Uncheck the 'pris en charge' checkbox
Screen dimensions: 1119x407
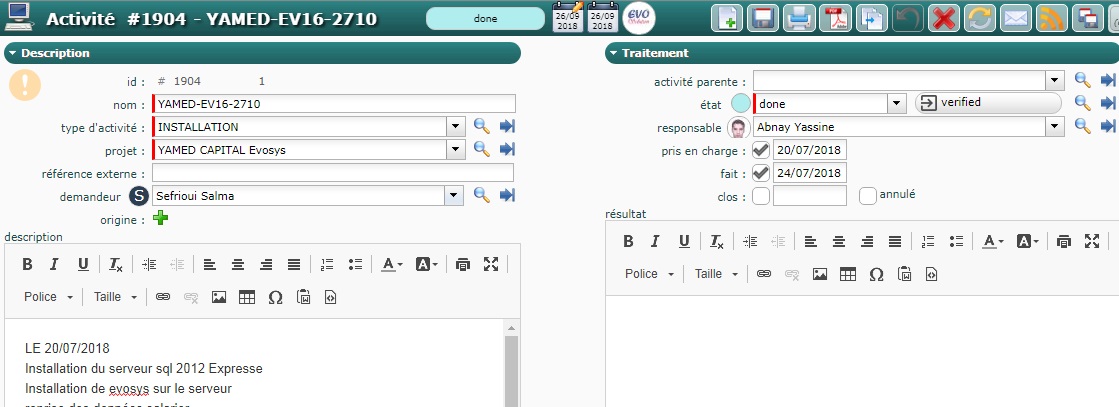tap(761, 150)
